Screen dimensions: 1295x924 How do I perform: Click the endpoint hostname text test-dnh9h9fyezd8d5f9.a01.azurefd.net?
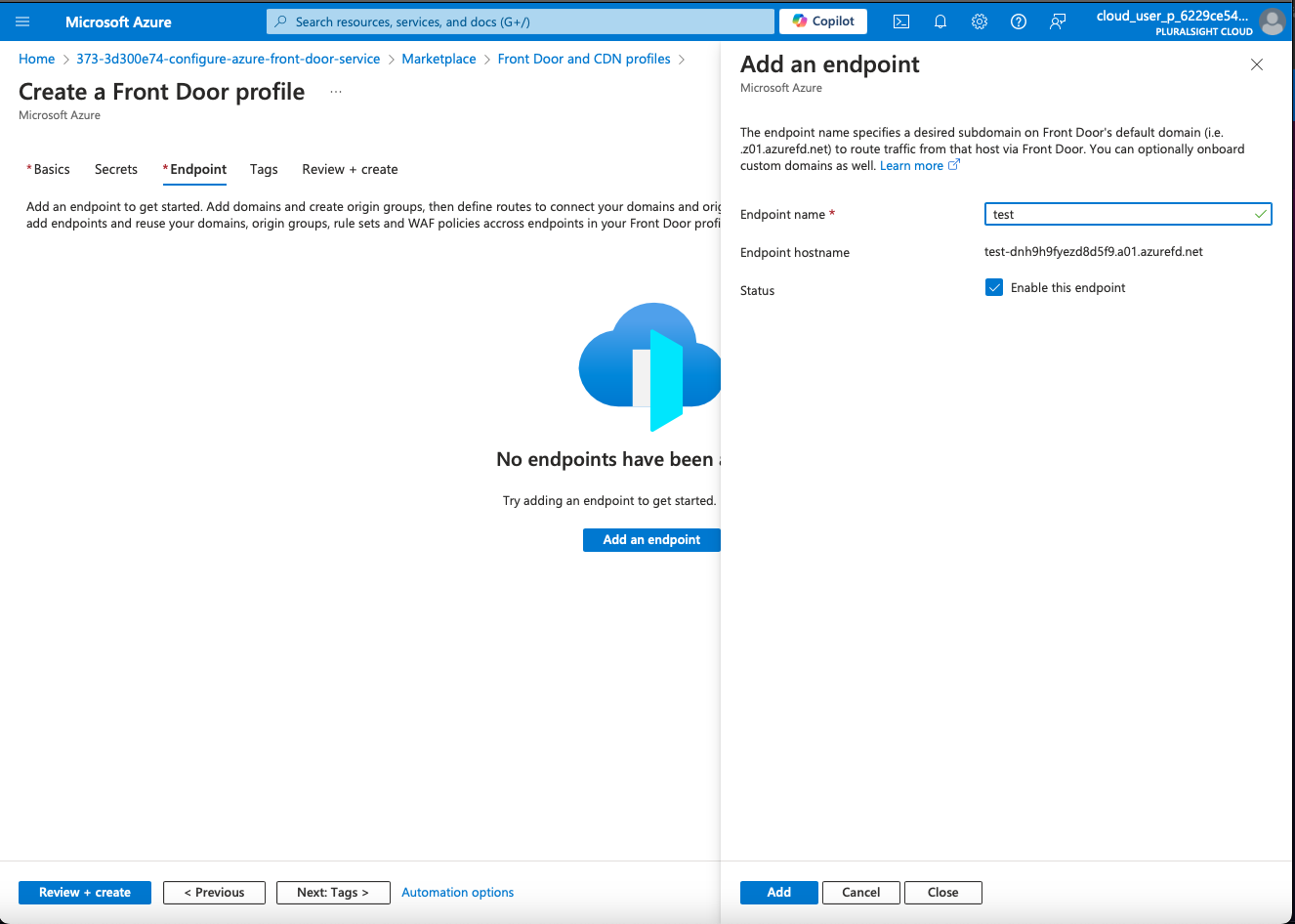tap(1094, 252)
